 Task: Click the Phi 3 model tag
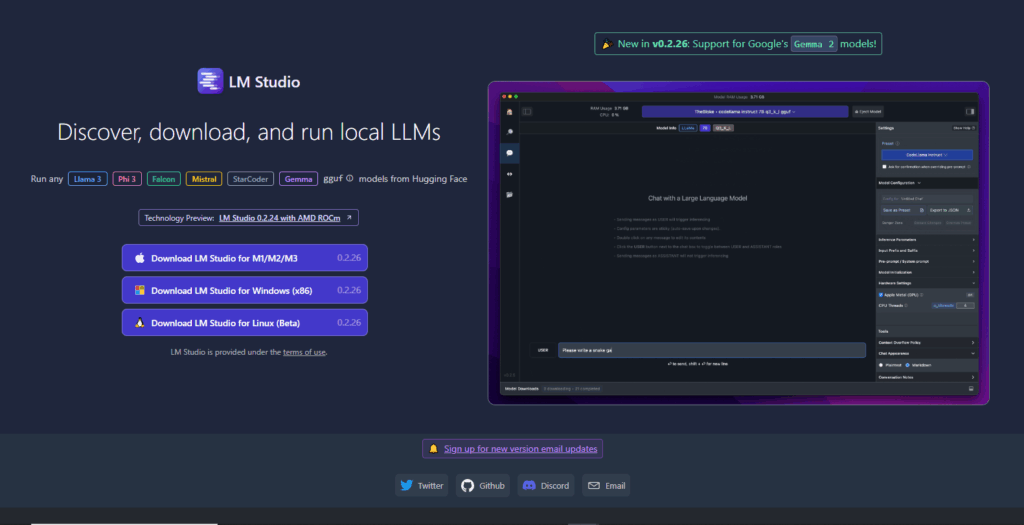pyautogui.click(x=127, y=178)
